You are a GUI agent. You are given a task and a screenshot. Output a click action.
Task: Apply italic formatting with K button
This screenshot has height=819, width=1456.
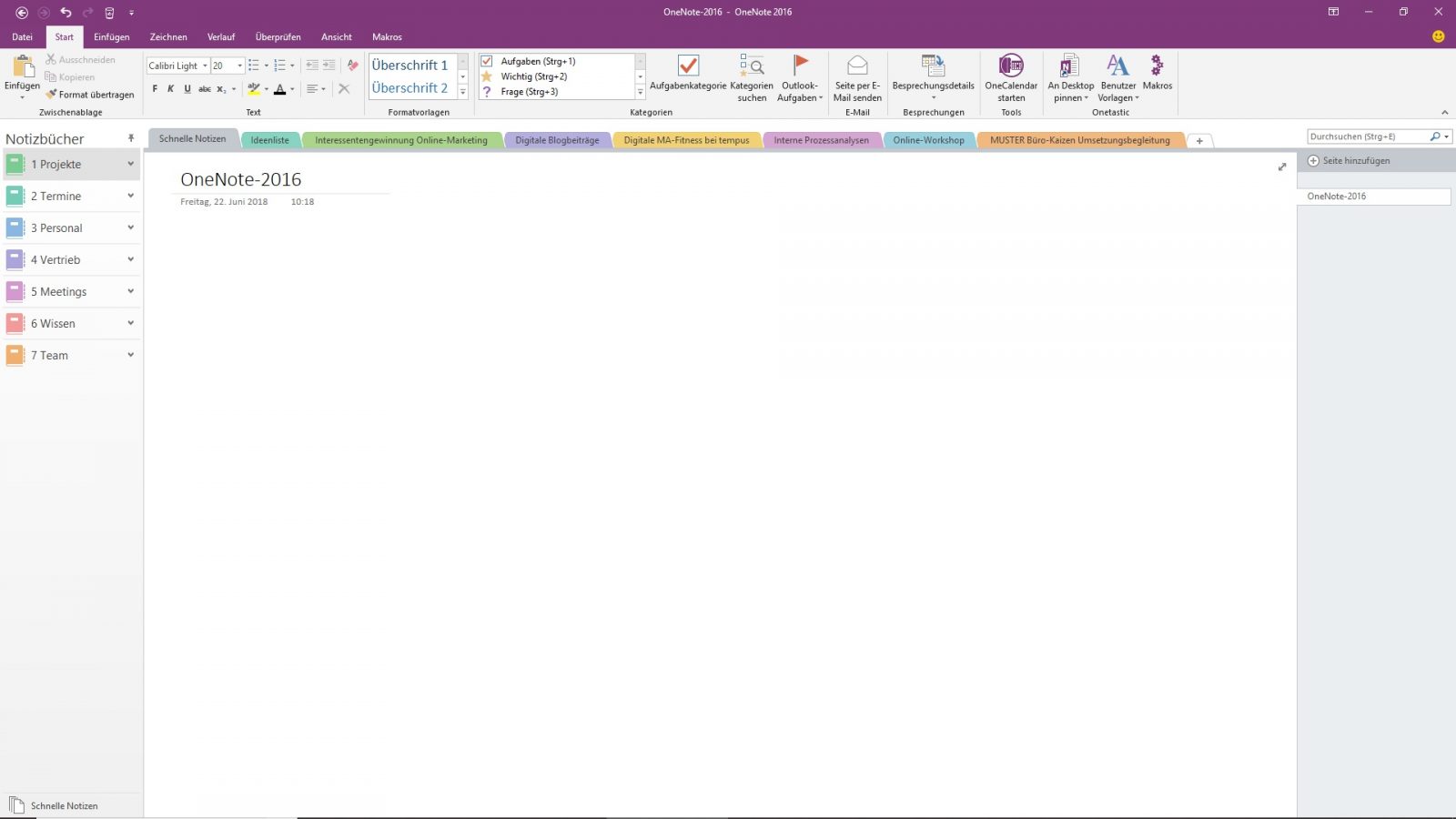(170, 89)
